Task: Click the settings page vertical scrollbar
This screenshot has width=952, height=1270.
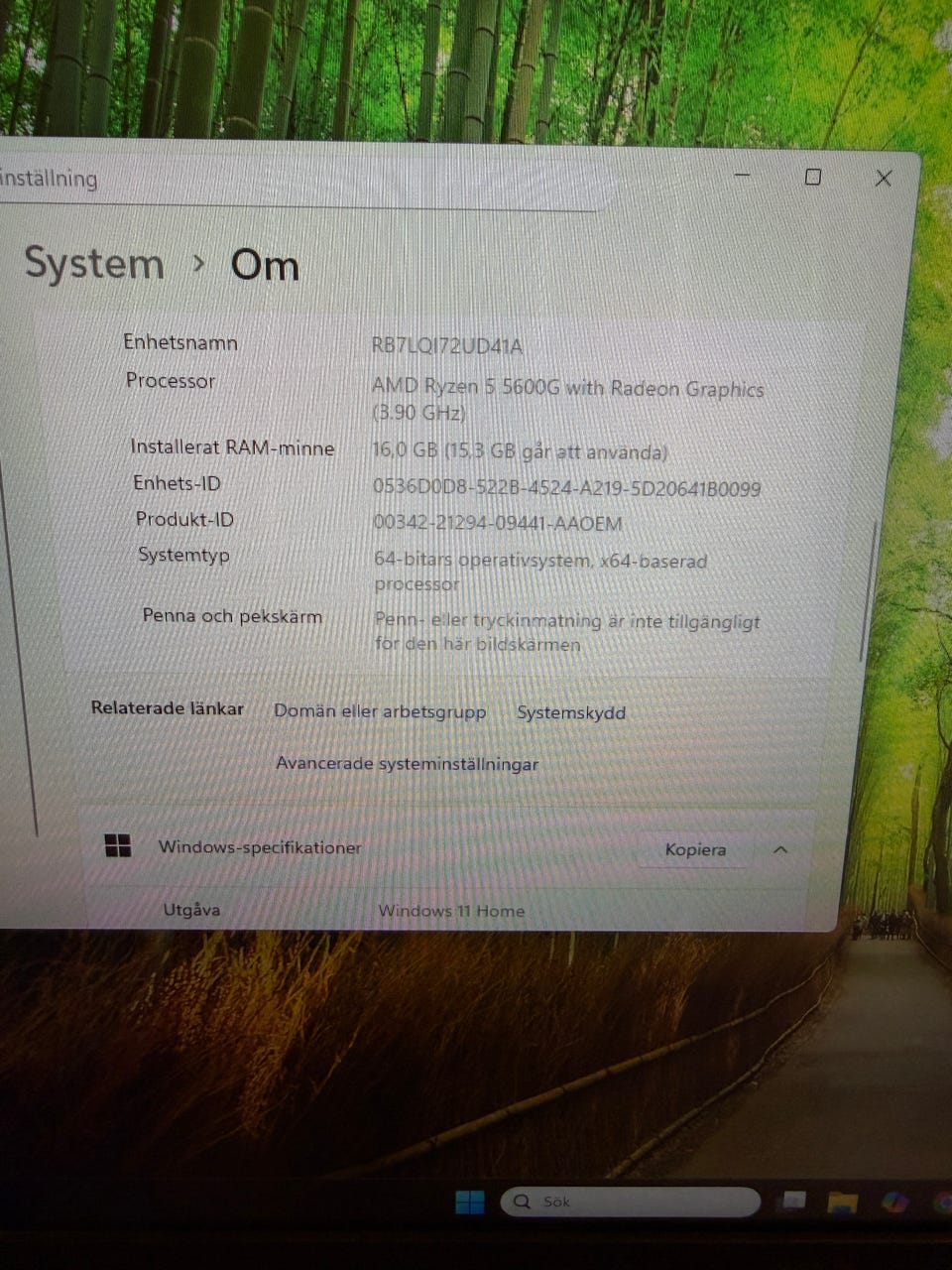Action: click(x=870, y=591)
